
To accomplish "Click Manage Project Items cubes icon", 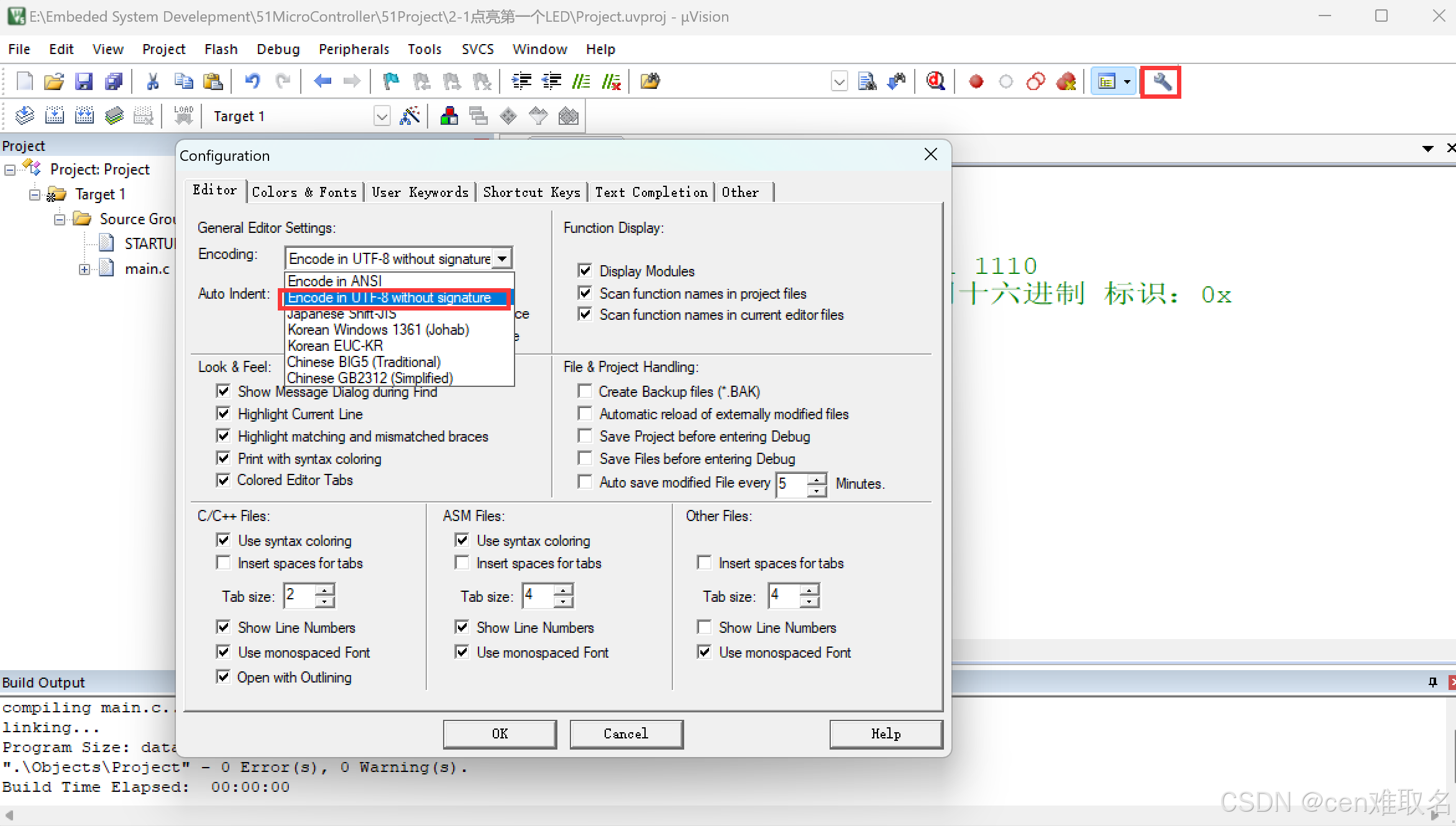I will (449, 116).
